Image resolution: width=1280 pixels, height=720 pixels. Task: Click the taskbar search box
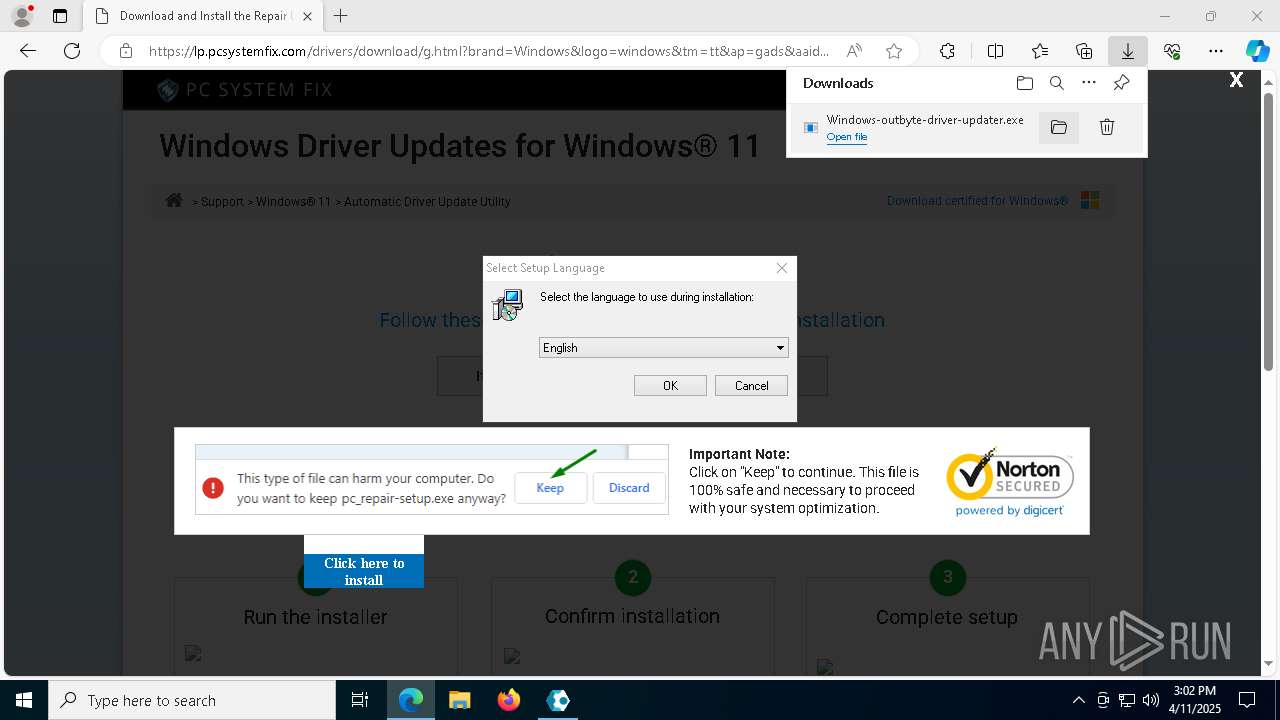coord(192,700)
